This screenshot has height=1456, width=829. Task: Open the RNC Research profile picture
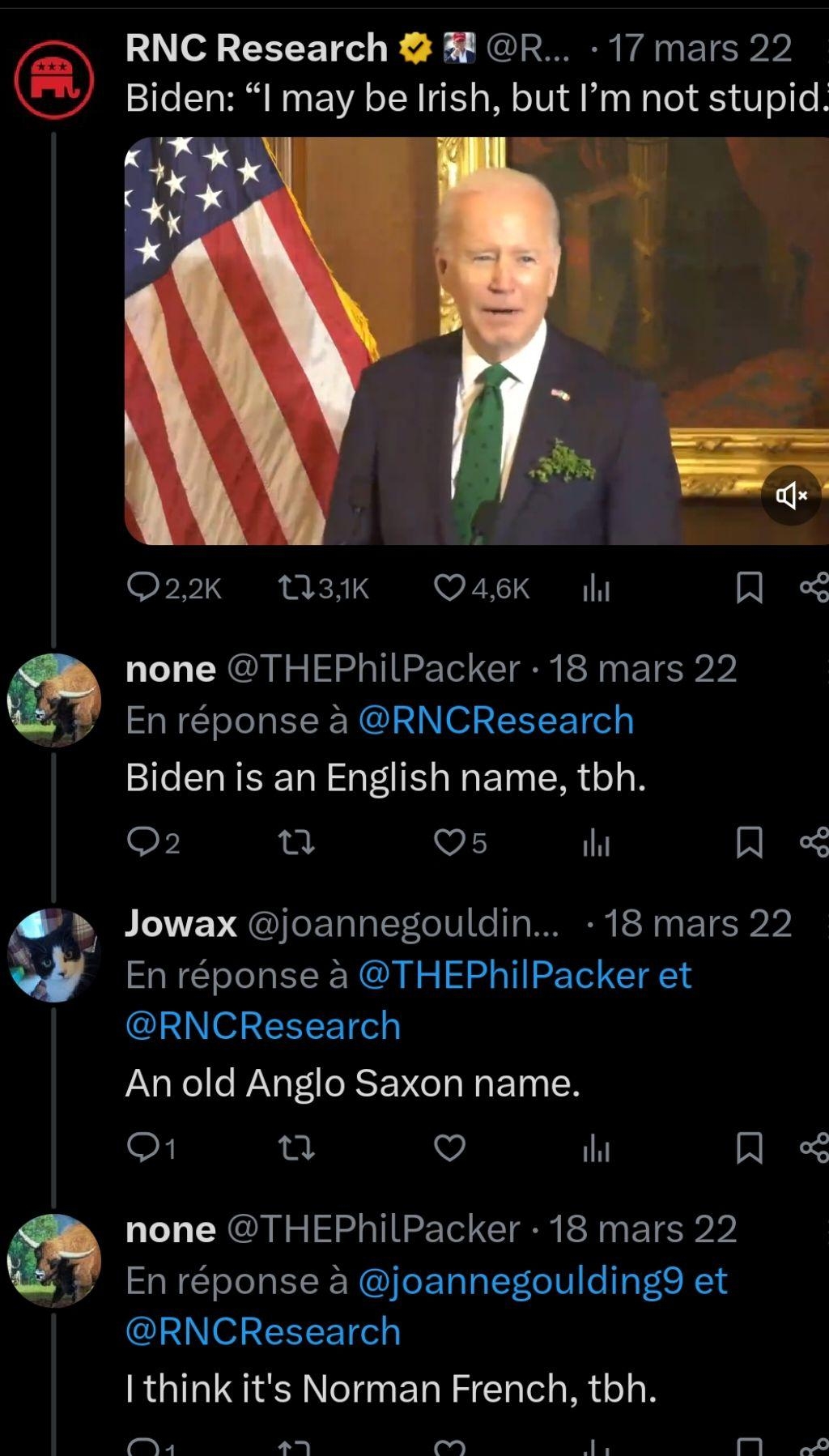[x=54, y=80]
